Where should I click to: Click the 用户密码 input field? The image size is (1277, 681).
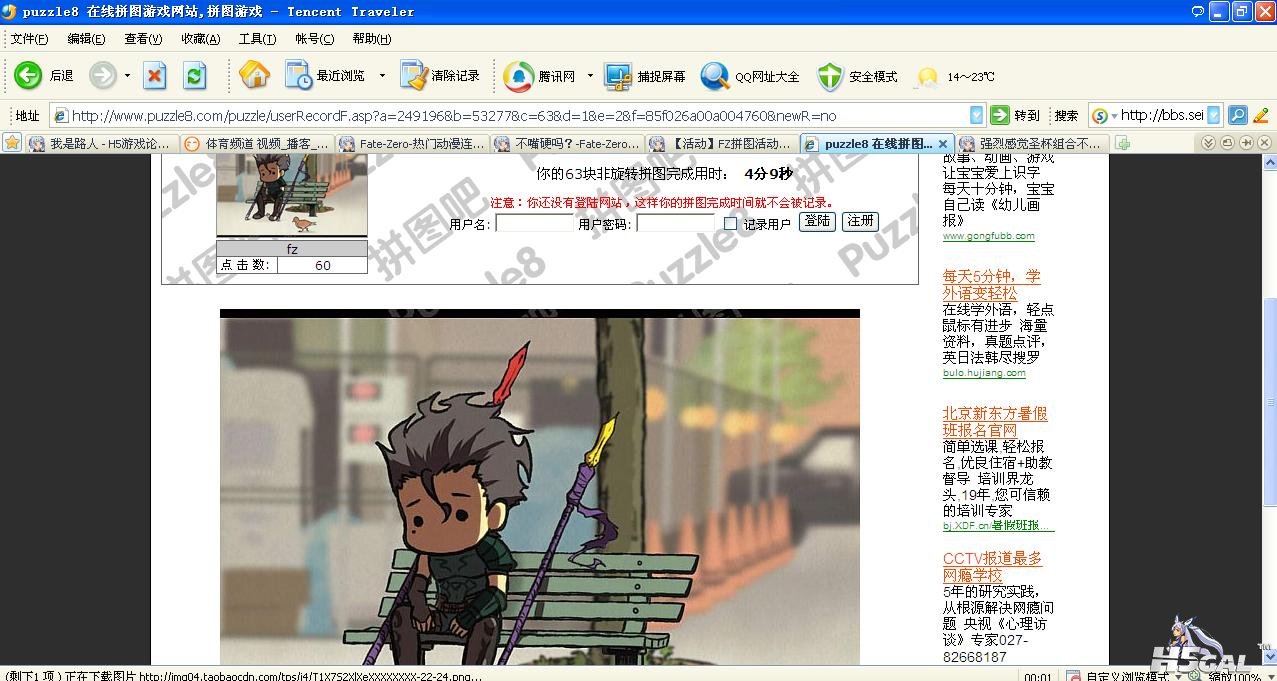click(x=676, y=223)
